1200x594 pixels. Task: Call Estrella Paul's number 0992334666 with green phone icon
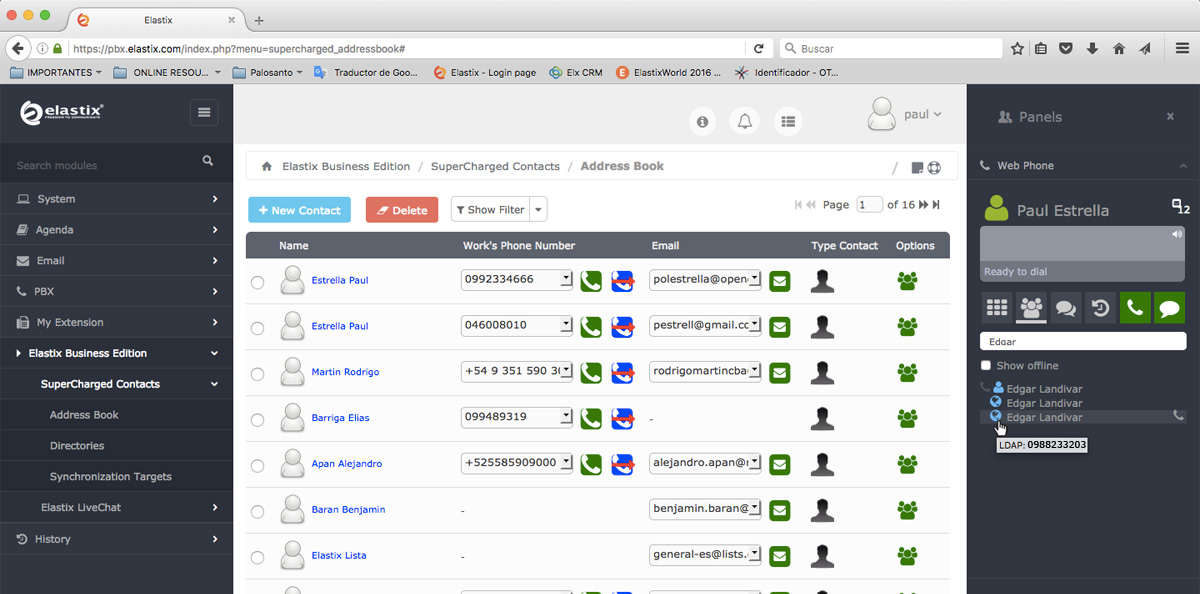click(x=591, y=280)
